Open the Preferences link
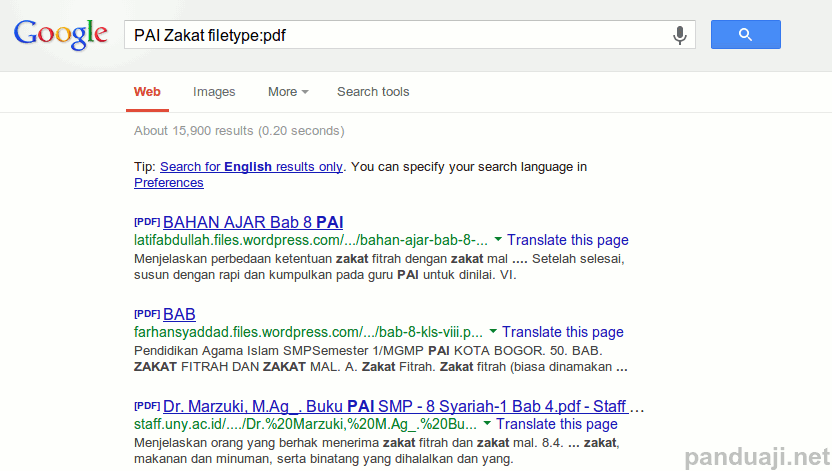The image size is (832, 471). click(x=169, y=182)
